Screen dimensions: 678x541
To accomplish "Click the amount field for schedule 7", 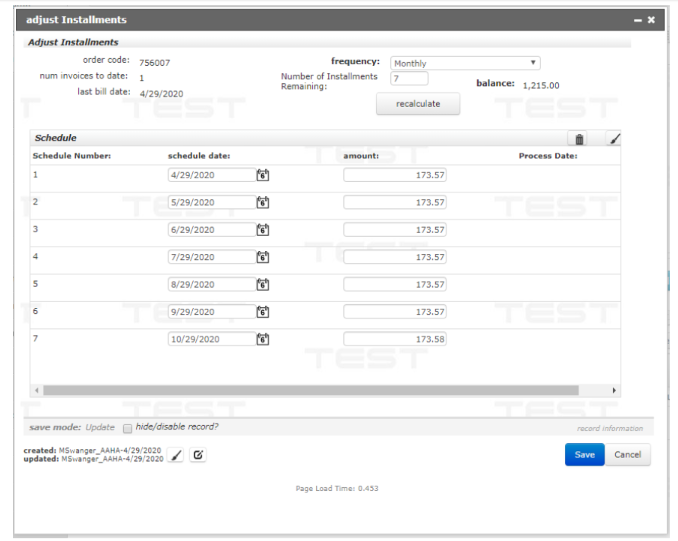I will [x=395, y=339].
